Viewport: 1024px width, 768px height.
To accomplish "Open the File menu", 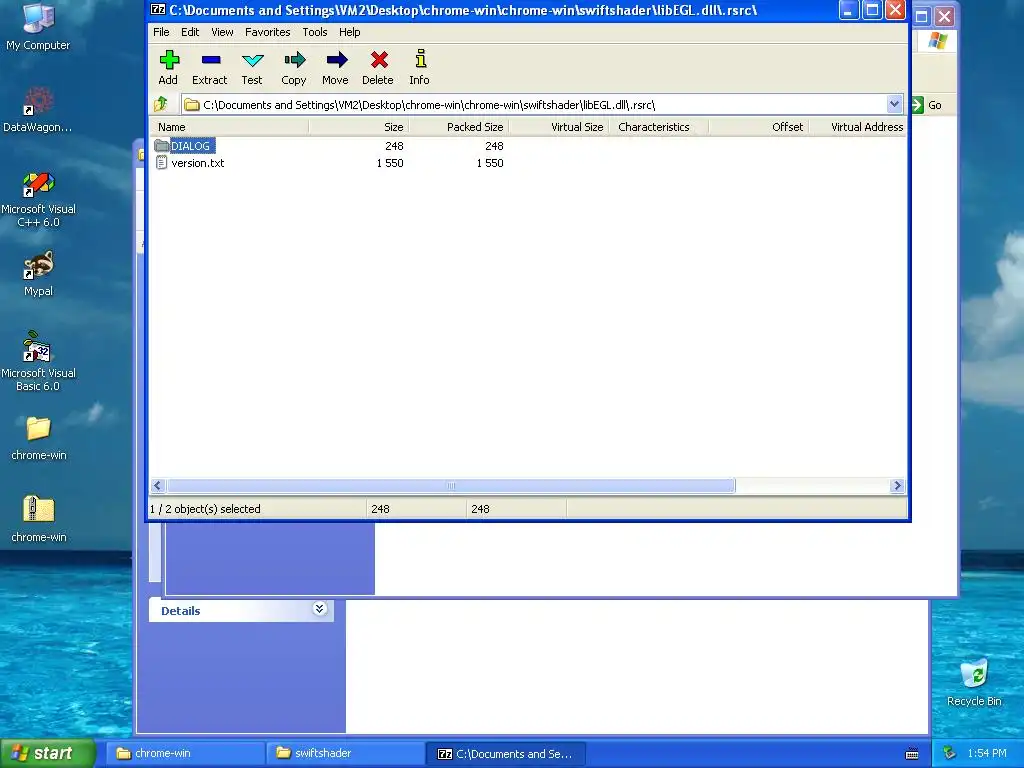I will coord(161,32).
